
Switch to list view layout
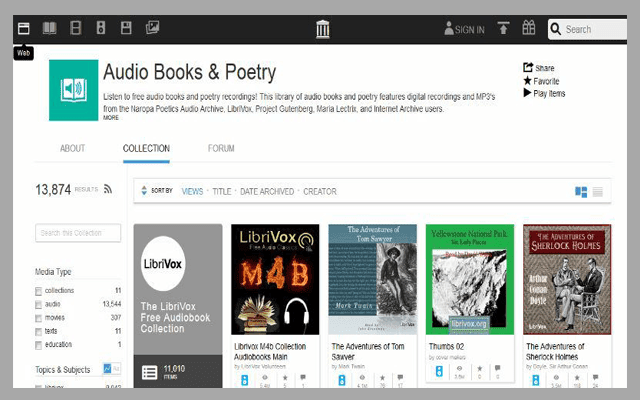click(x=598, y=191)
